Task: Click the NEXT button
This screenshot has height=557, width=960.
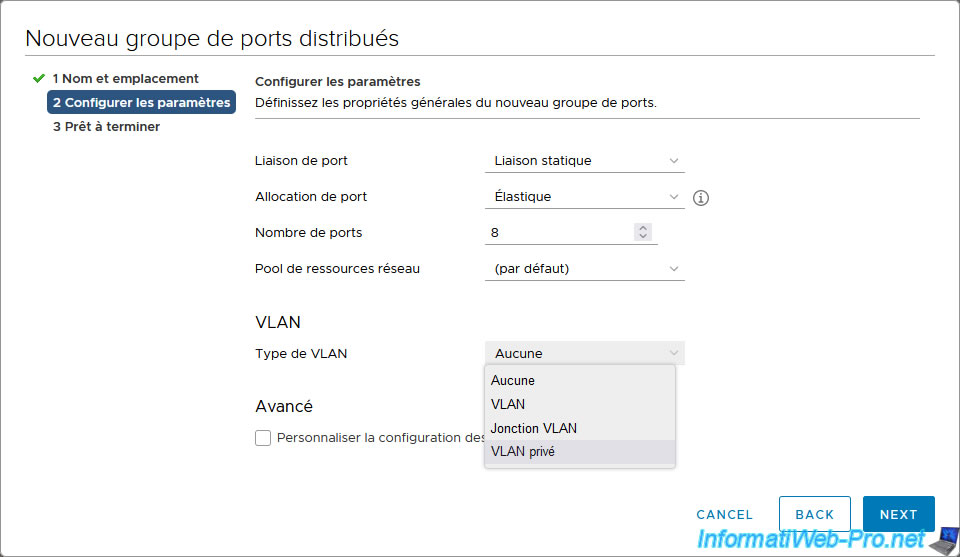Action: (898, 514)
